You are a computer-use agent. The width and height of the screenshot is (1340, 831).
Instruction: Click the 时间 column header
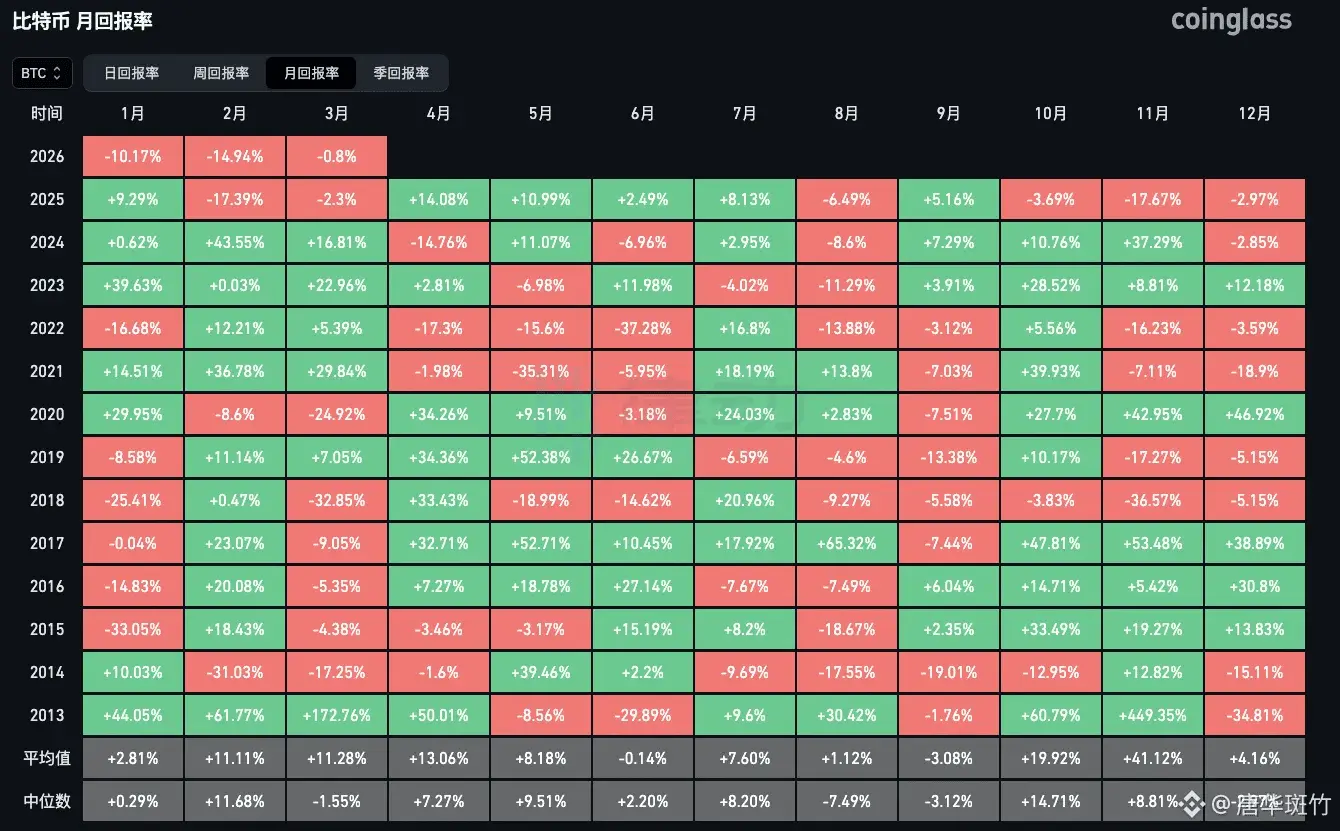pyautogui.click(x=46, y=113)
